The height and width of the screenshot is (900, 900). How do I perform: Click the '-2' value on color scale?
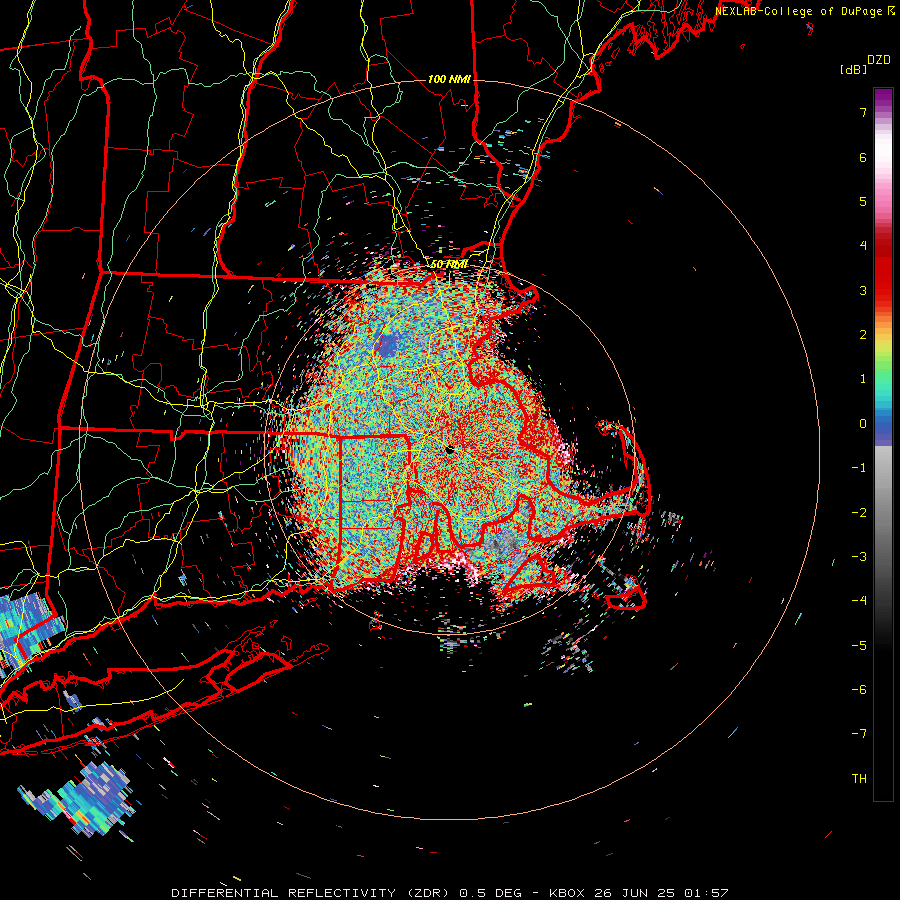tap(859, 513)
